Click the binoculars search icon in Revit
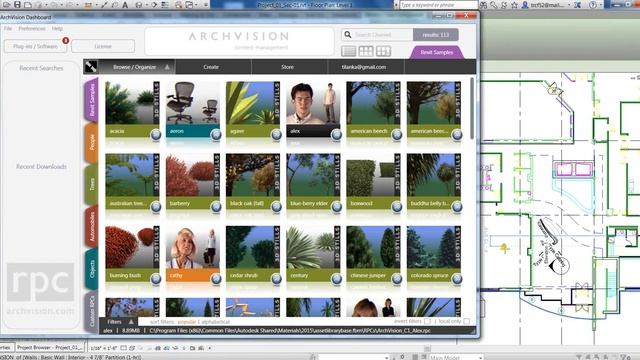 click(x=484, y=5)
